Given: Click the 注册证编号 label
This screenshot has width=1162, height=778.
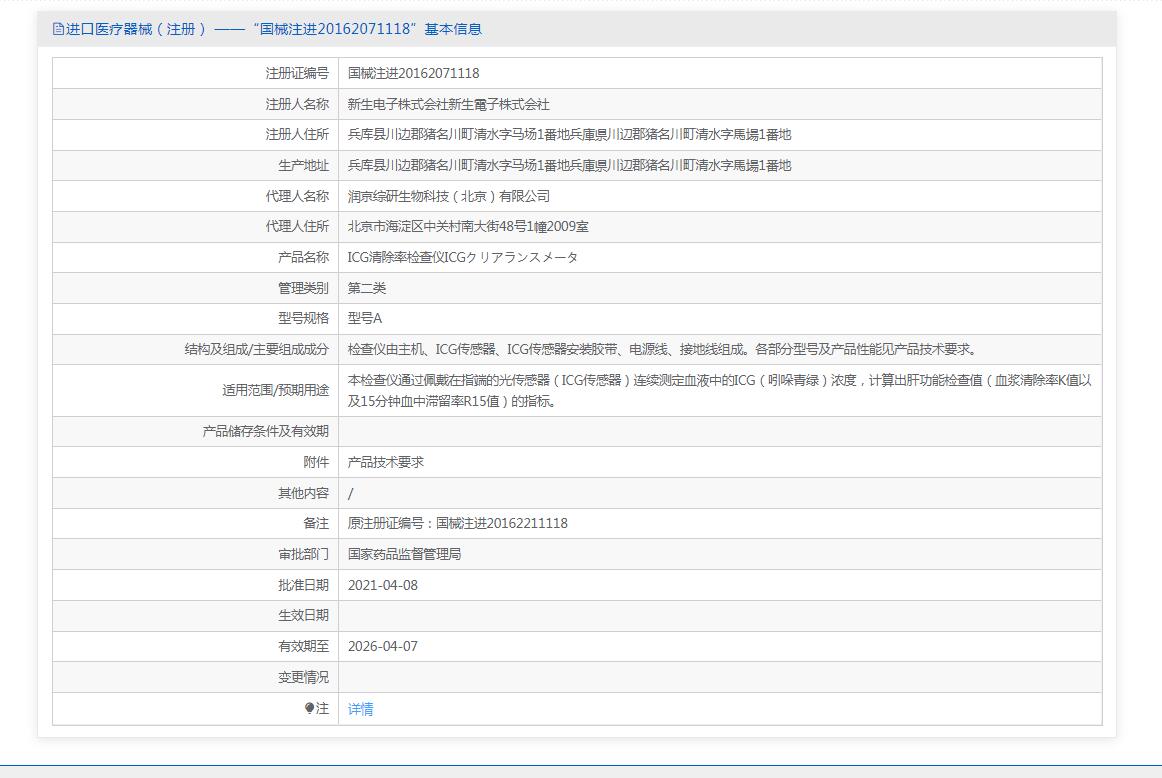Looking at the screenshot, I should [x=297, y=73].
